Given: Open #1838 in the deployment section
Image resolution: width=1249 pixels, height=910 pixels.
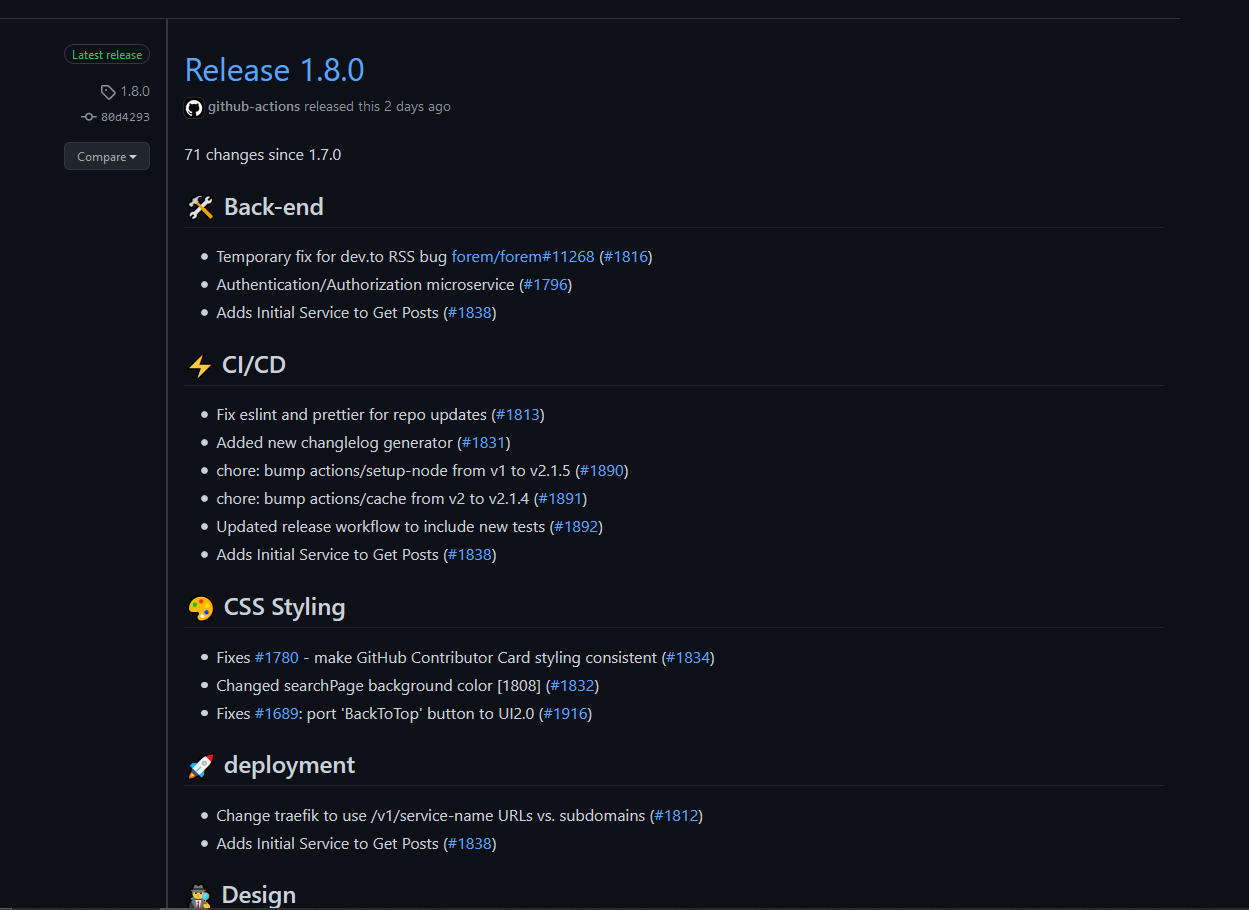Looking at the screenshot, I should (x=470, y=844).
